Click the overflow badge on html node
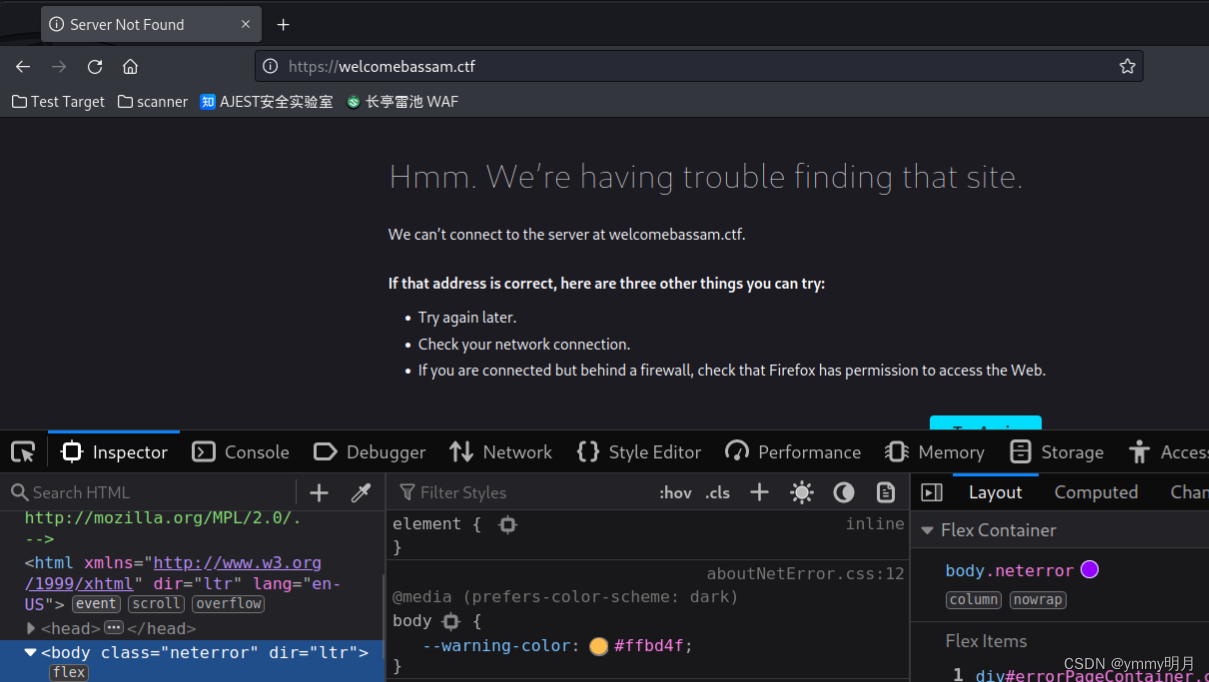Screen dimensions: 1209x682 [x=228, y=604]
